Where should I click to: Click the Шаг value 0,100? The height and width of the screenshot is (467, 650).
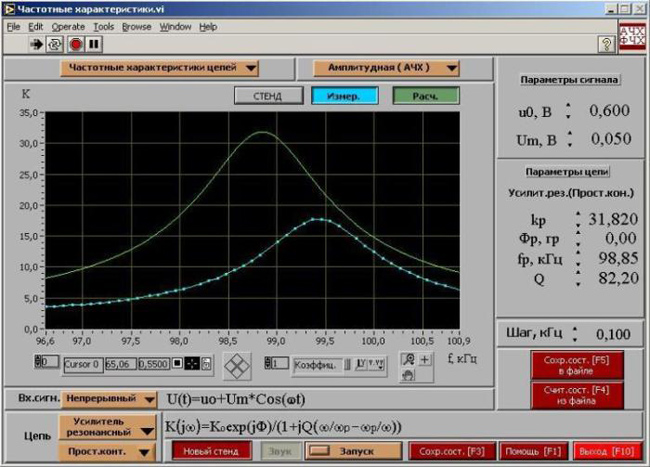pyautogui.click(x=613, y=334)
